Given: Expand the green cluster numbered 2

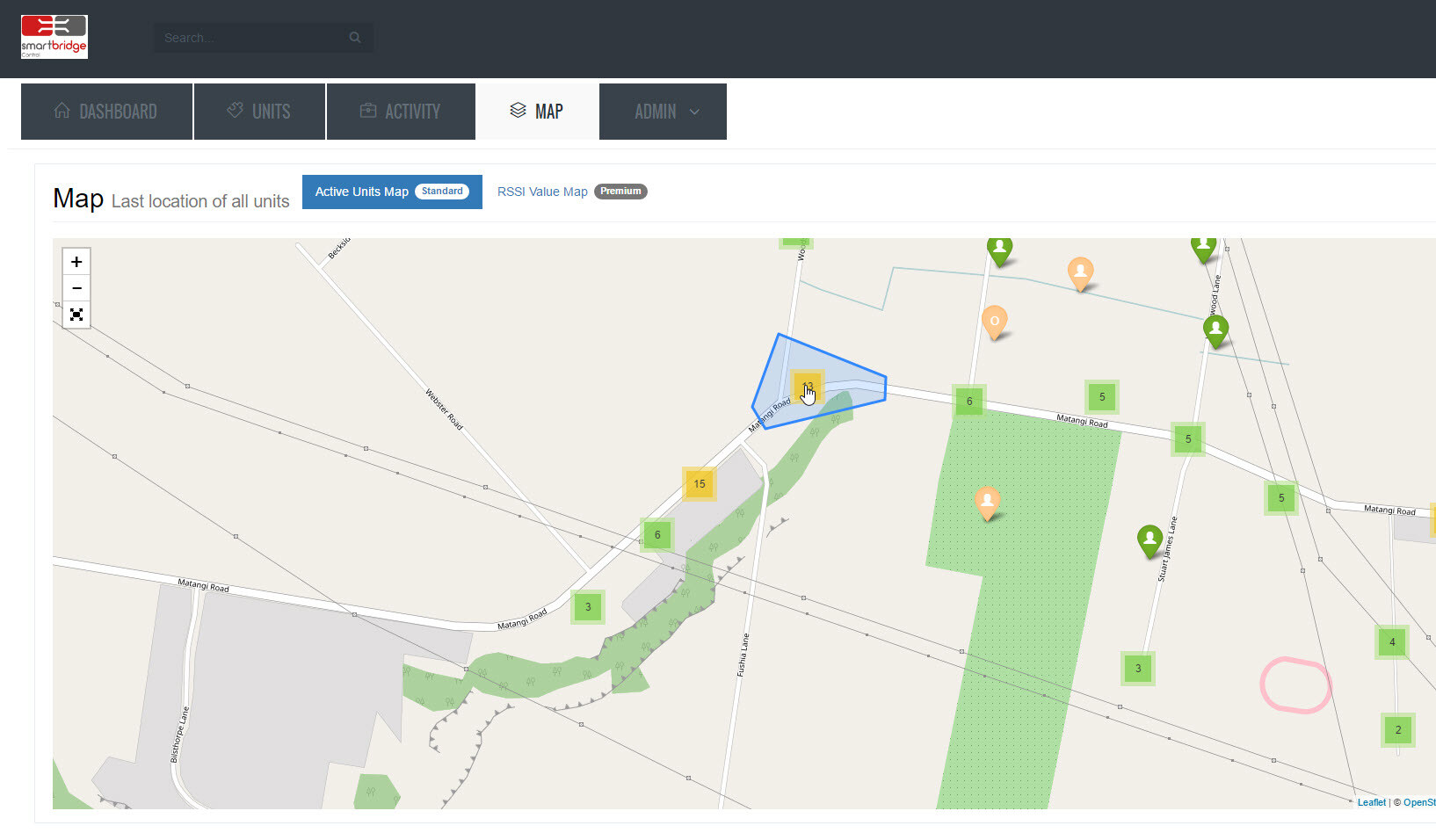Looking at the screenshot, I should coord(1398,730).
